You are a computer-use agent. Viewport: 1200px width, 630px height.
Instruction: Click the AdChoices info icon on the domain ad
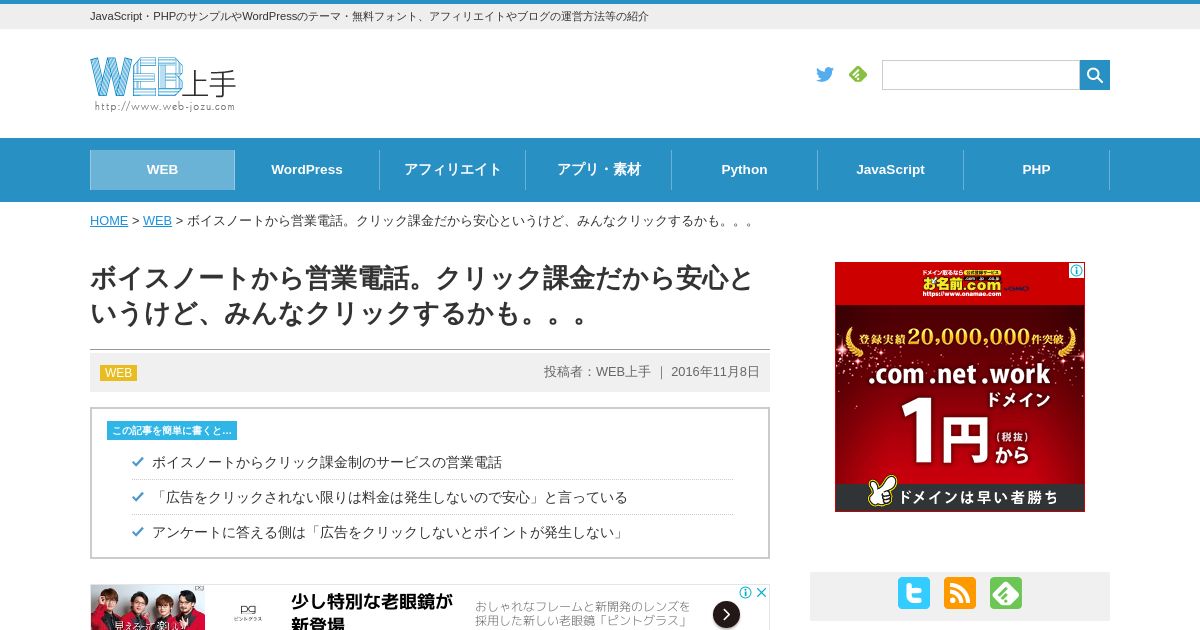coord(1076,270)
